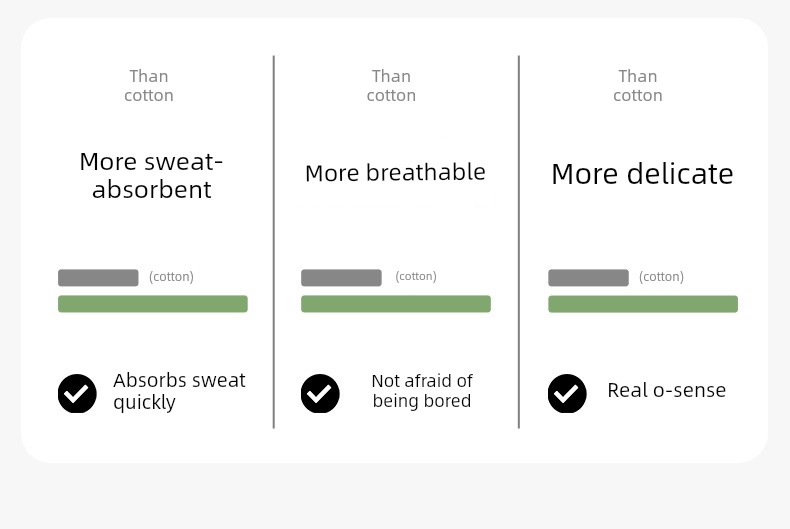Click the checkmark icon beside Absorbs sweat quickly

77,393
